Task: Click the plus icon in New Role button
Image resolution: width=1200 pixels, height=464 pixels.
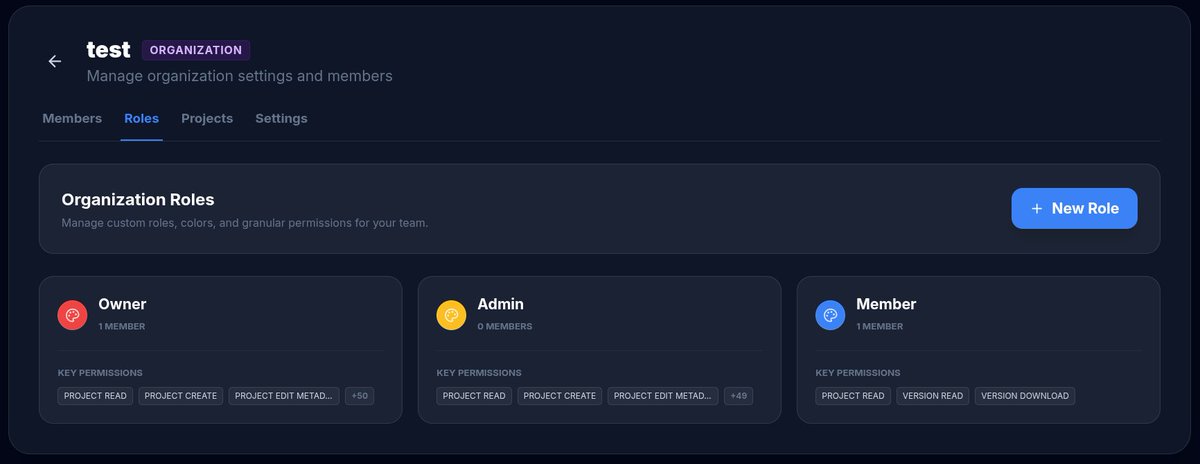Action: click(x=1037, y=208)
